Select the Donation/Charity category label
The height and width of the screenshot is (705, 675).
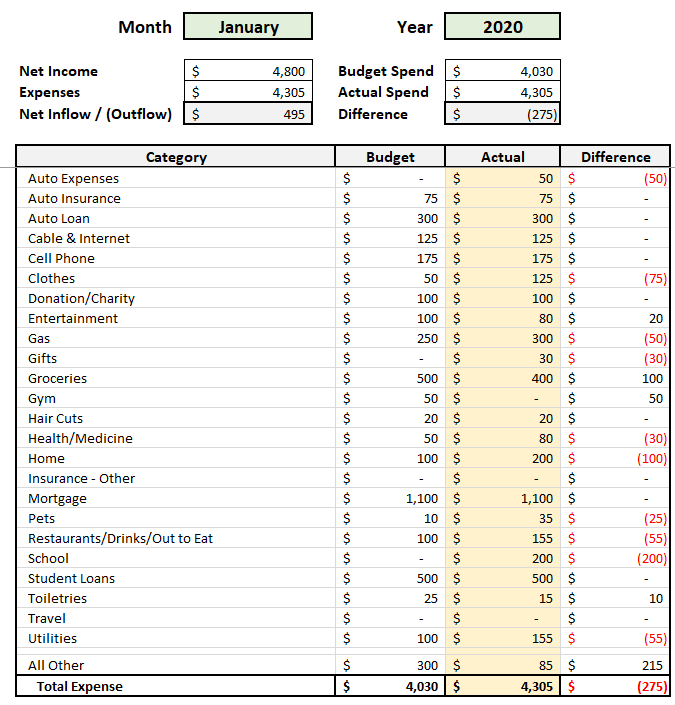coord(81,299)
